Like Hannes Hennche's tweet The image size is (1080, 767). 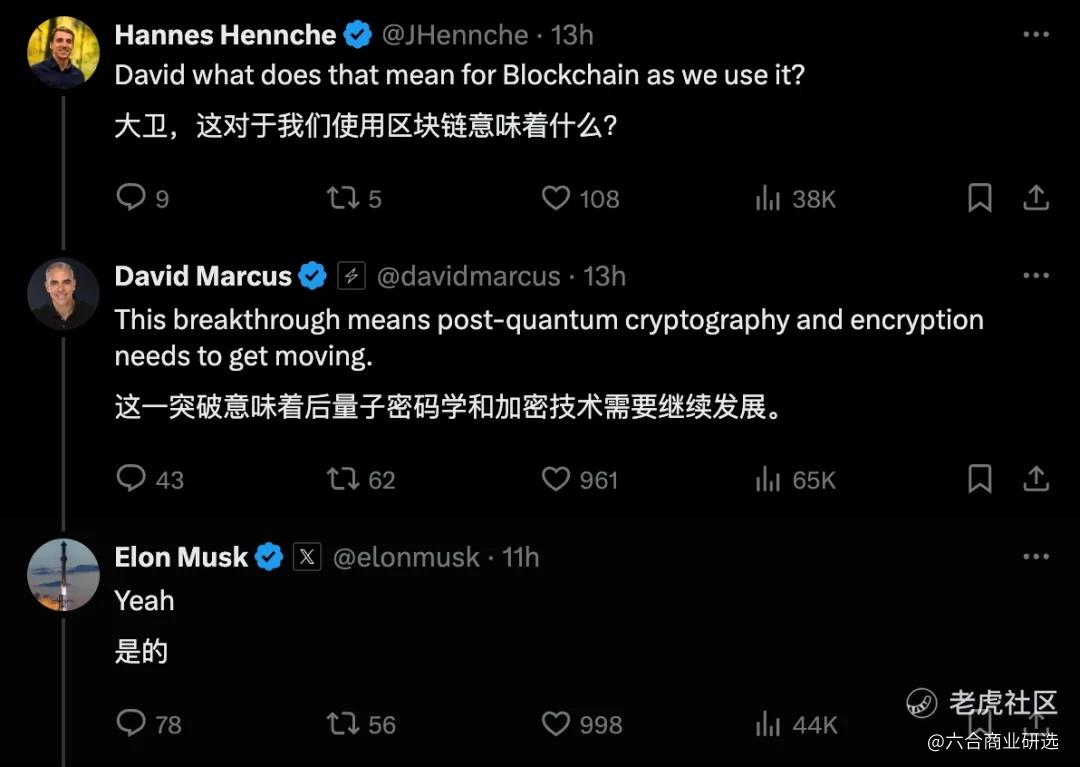tap(555, 198)
